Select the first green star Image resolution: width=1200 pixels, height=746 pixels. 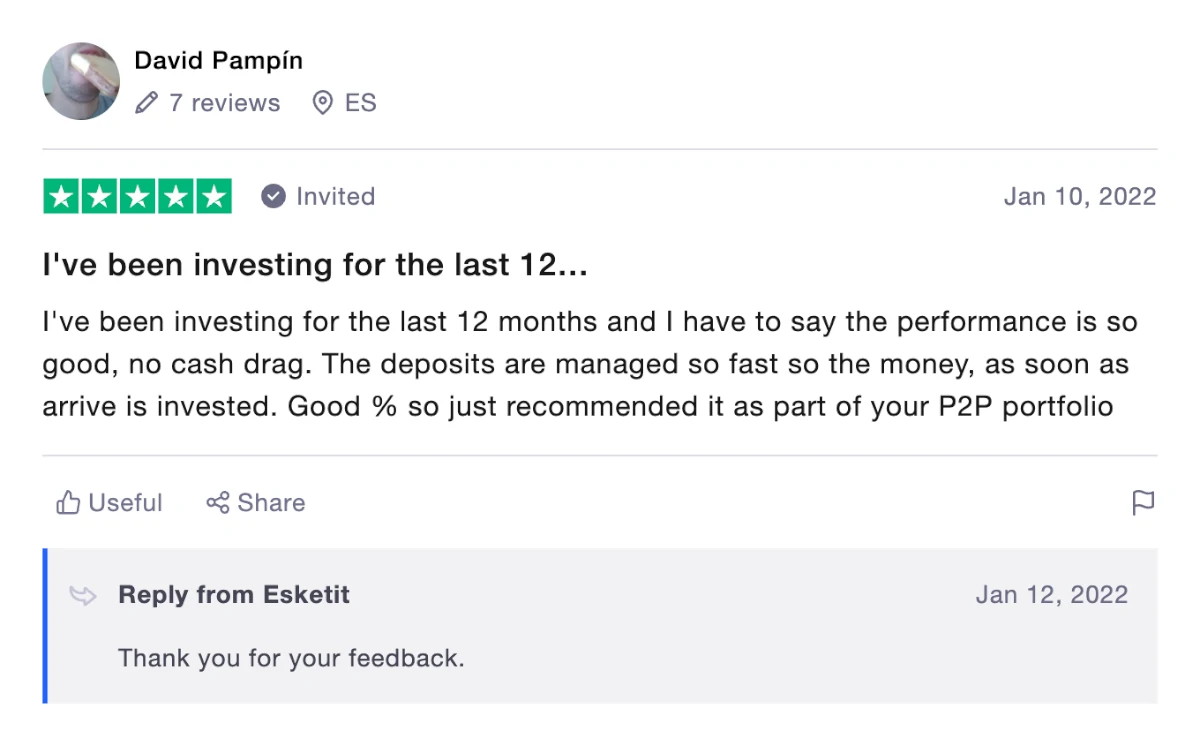(61, 196)
